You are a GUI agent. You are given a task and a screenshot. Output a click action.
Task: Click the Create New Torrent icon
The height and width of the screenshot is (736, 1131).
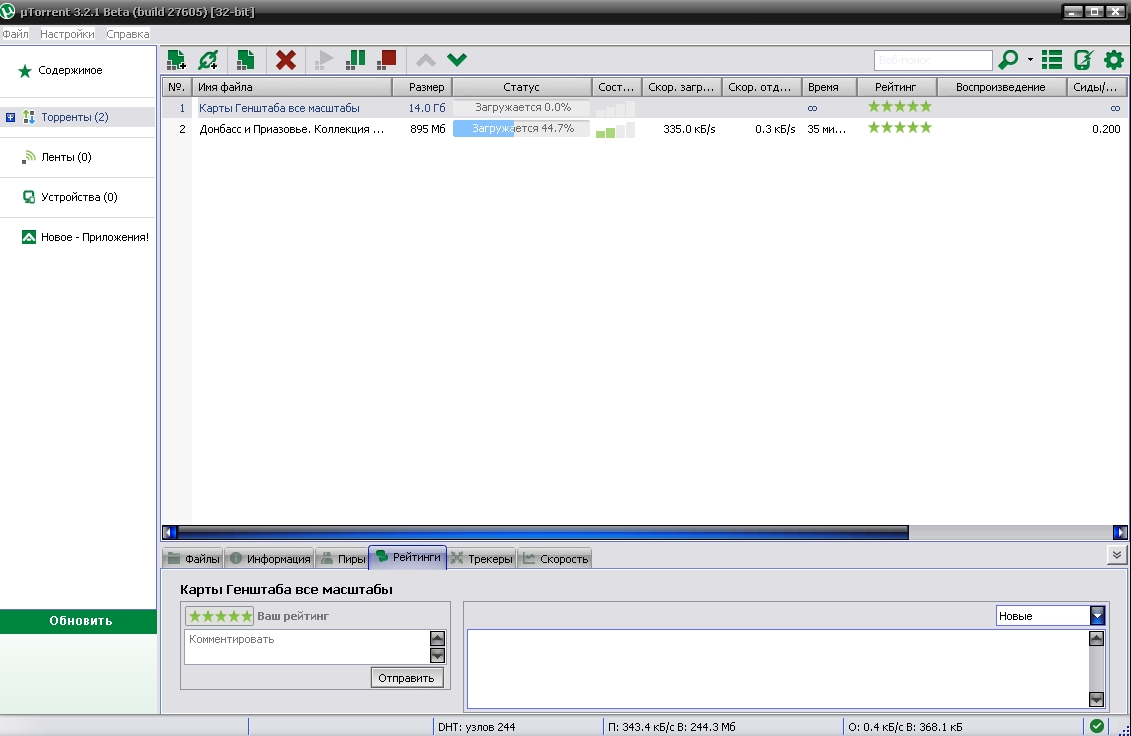[245, 60]
